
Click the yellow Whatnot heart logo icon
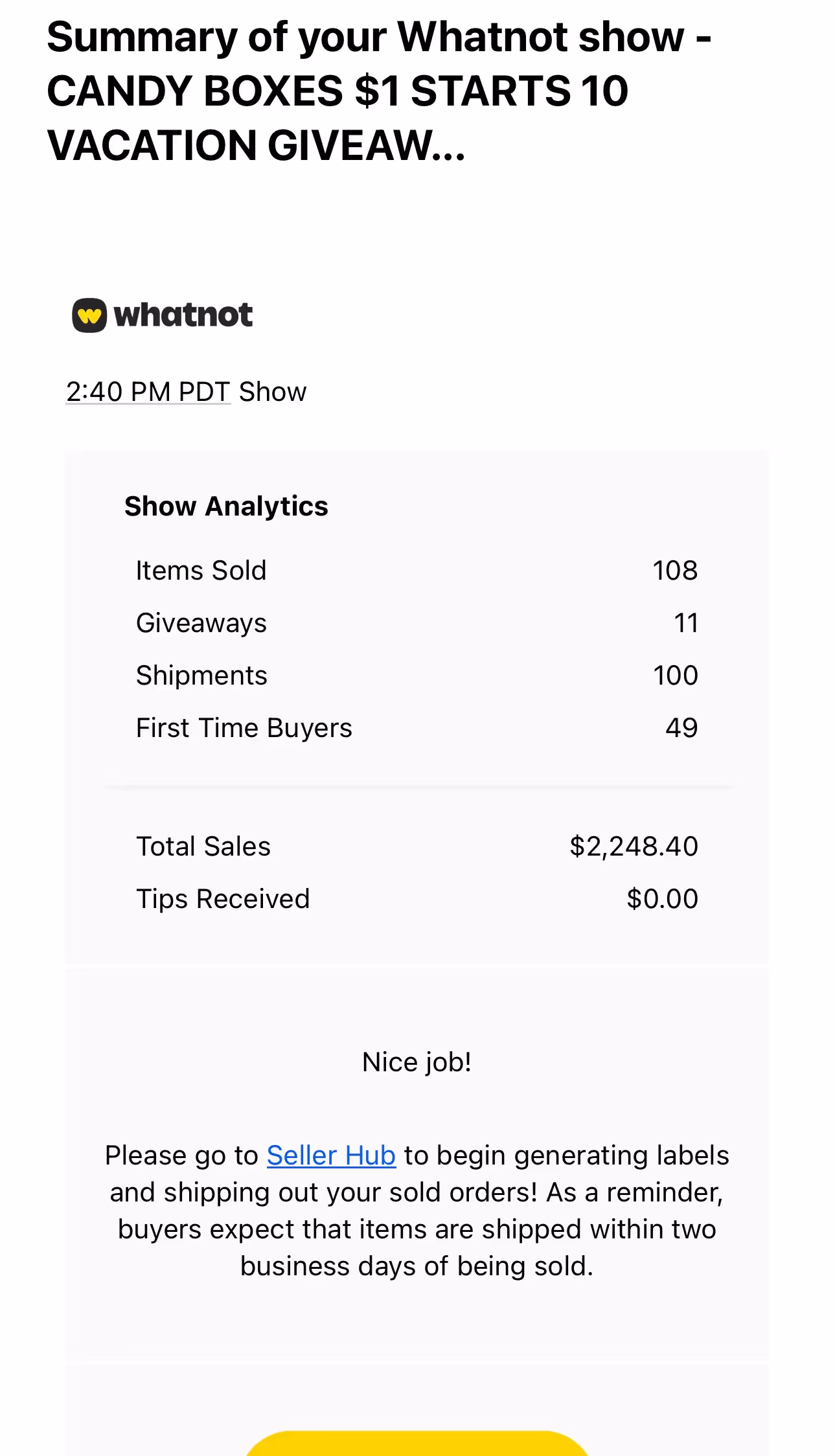pos(89,315)
